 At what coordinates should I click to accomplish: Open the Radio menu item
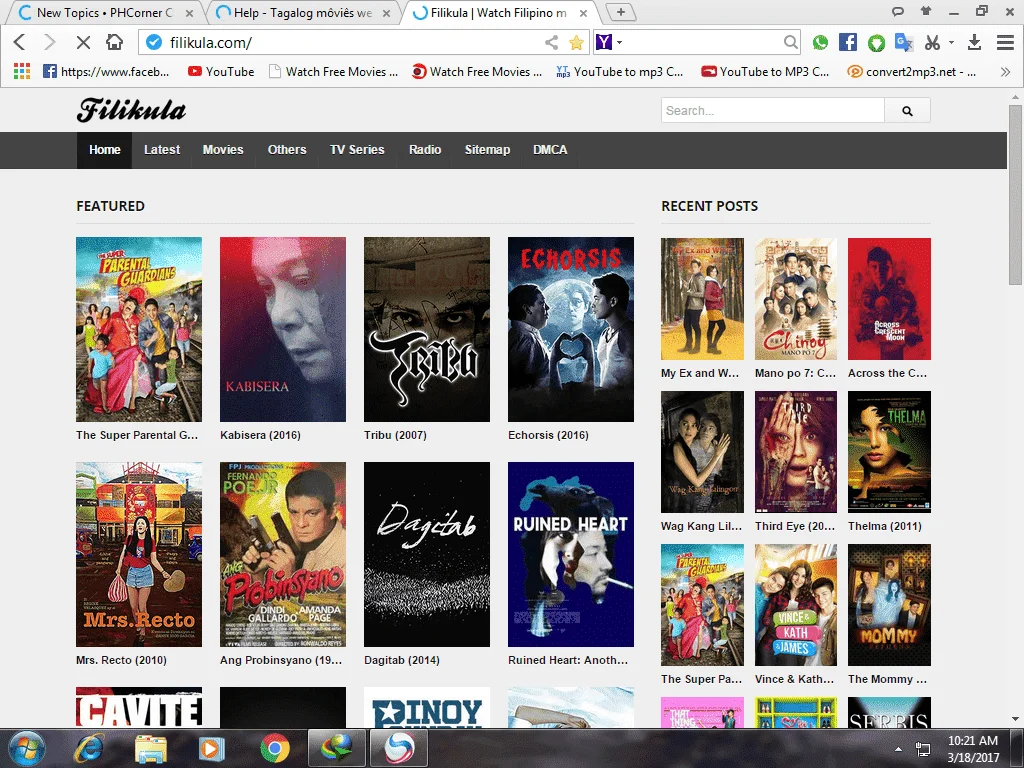pos(425,150)
